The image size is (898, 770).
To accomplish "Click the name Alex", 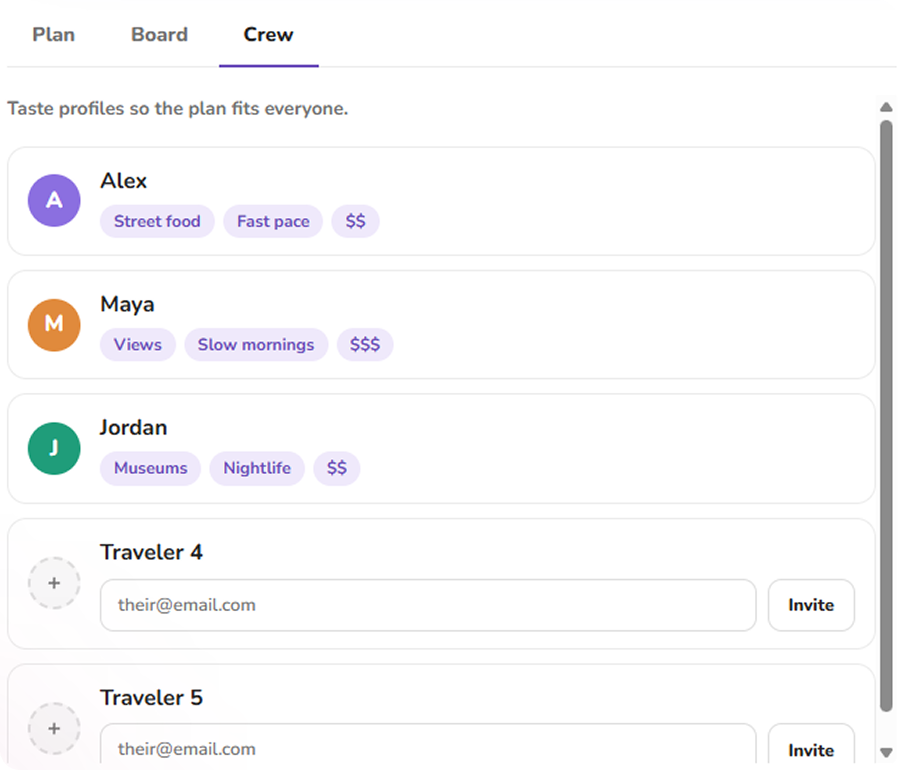I will (124, 181).
